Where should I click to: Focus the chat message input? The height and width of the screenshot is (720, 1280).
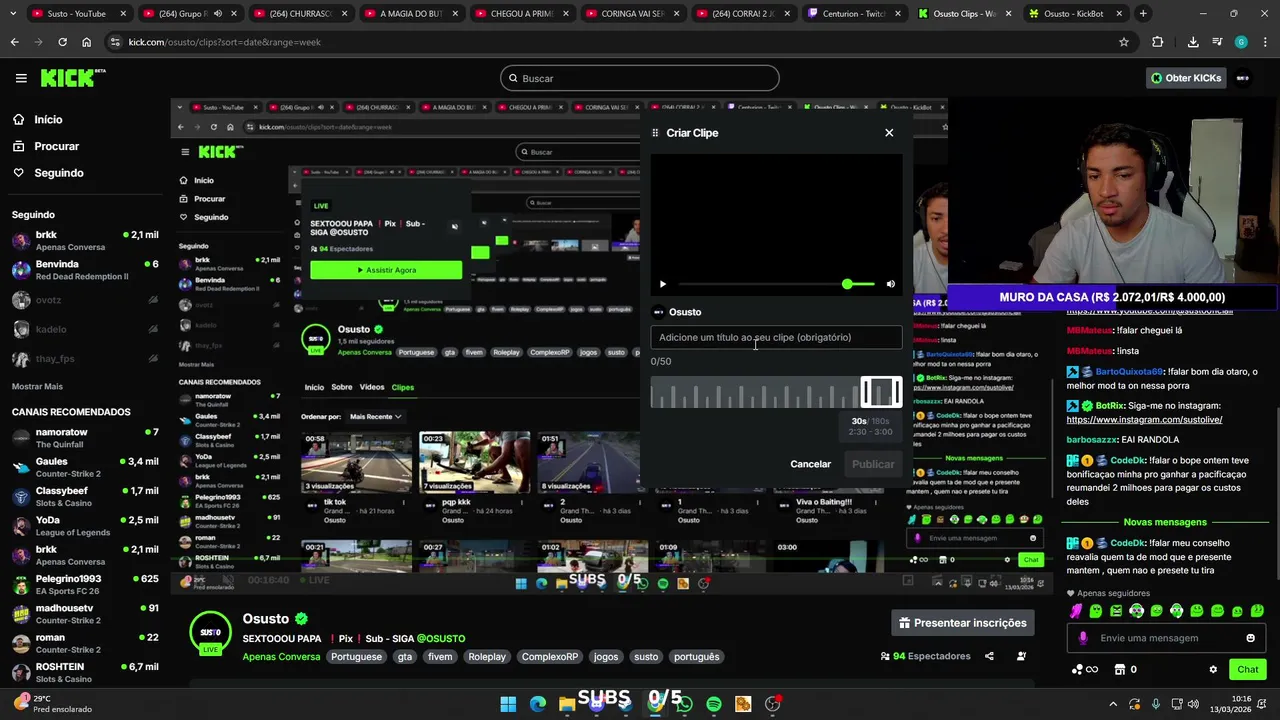[1165, 638]
